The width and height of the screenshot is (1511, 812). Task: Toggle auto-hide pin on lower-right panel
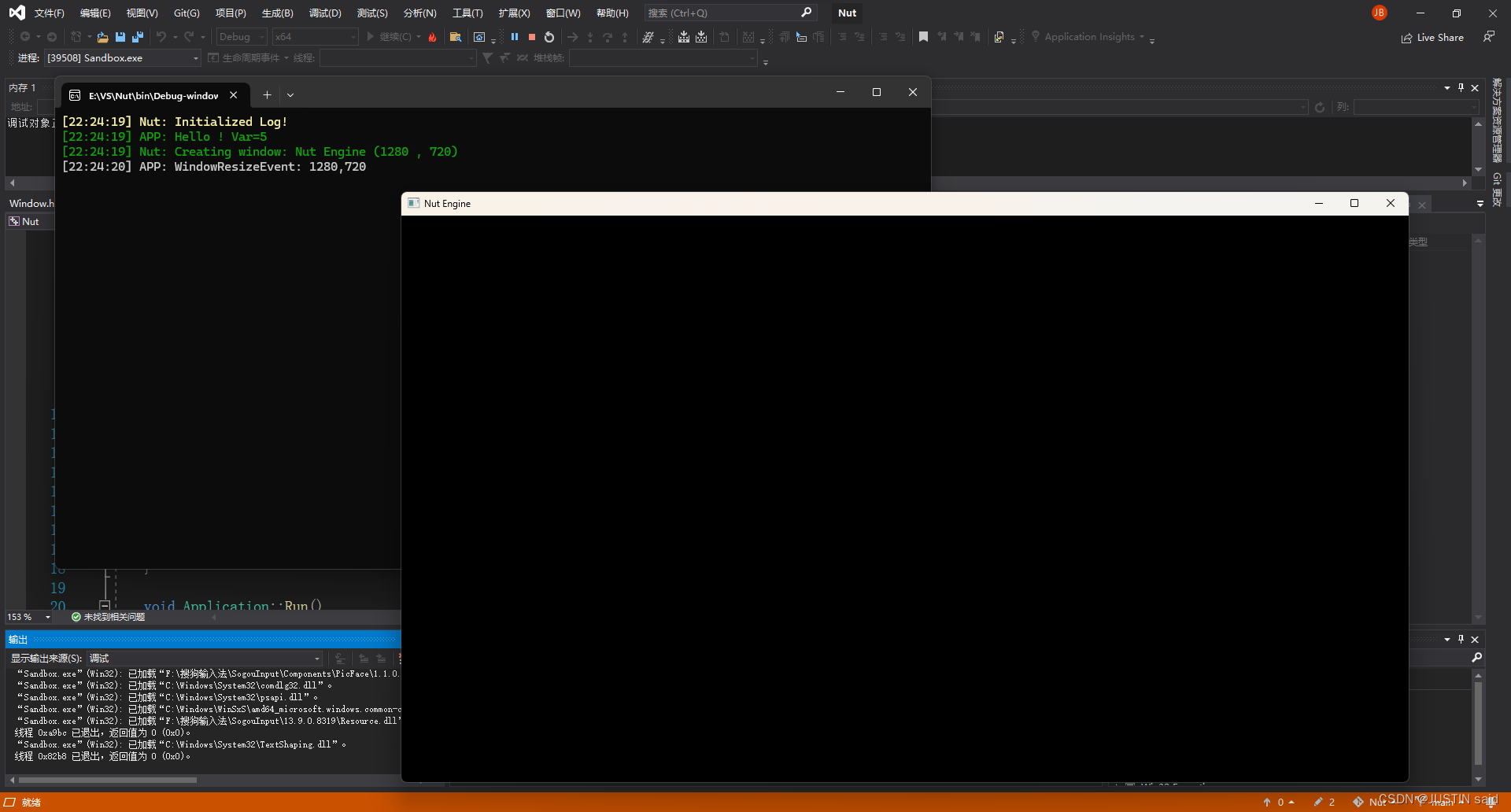click(x=1461, y=639)
